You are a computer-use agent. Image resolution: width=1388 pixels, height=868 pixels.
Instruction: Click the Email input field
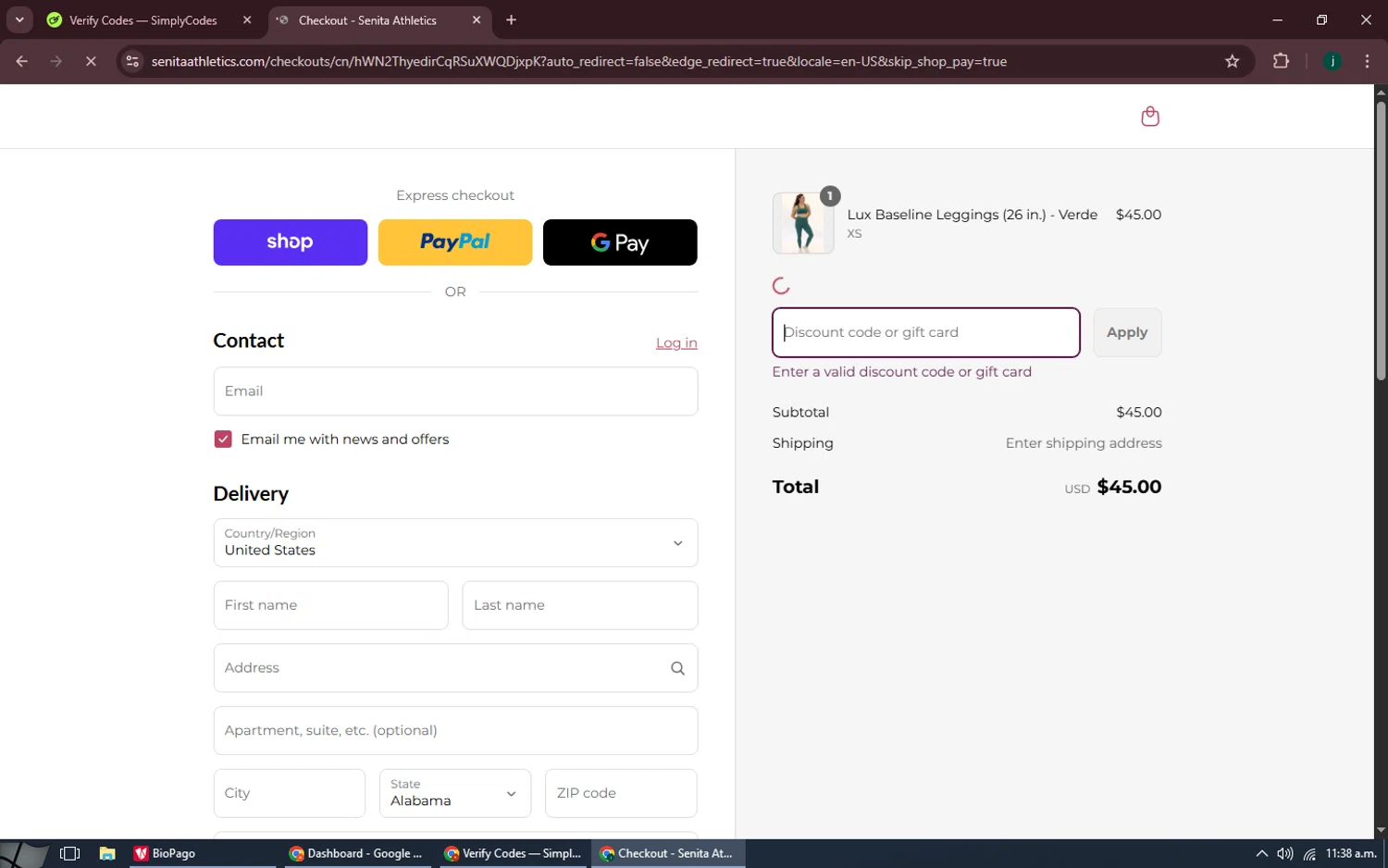455,391
